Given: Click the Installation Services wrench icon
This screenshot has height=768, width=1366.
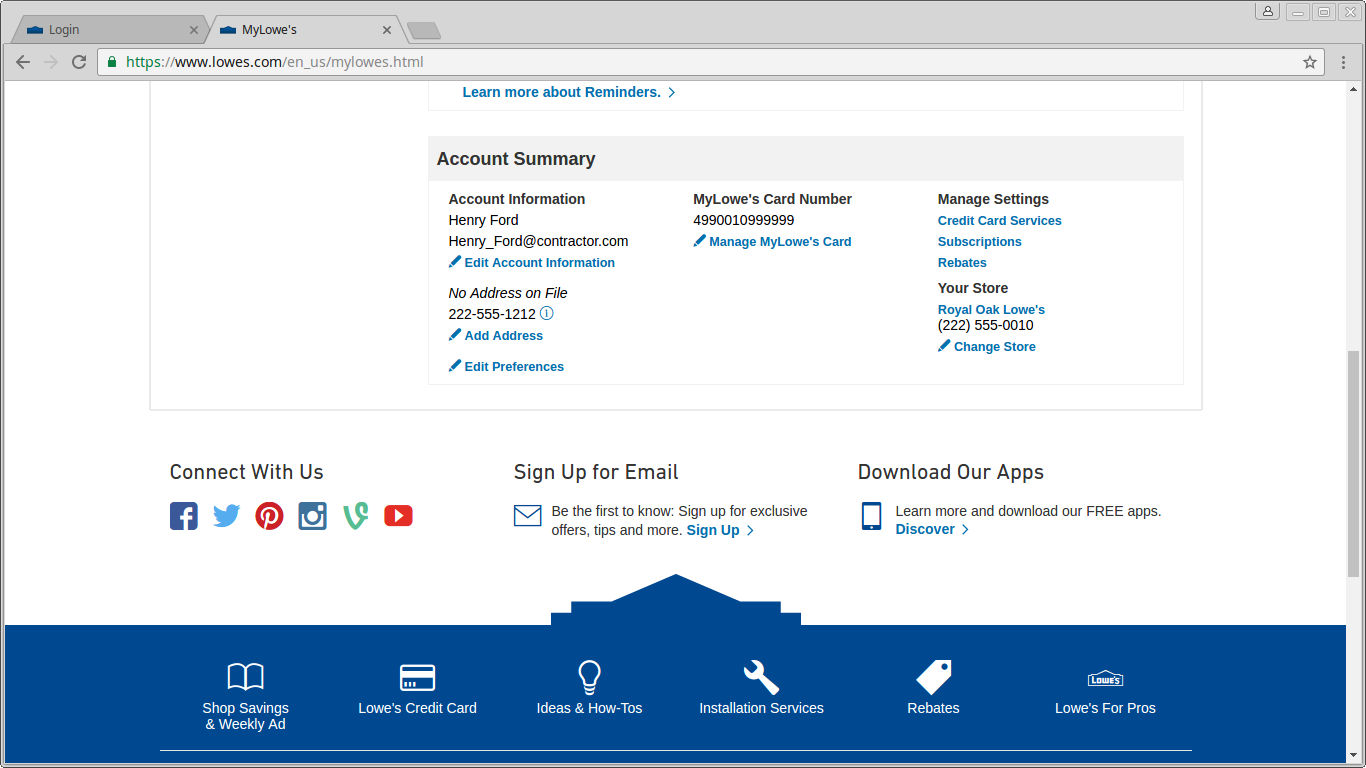Looking at the screenshot, I should (760, 676).
